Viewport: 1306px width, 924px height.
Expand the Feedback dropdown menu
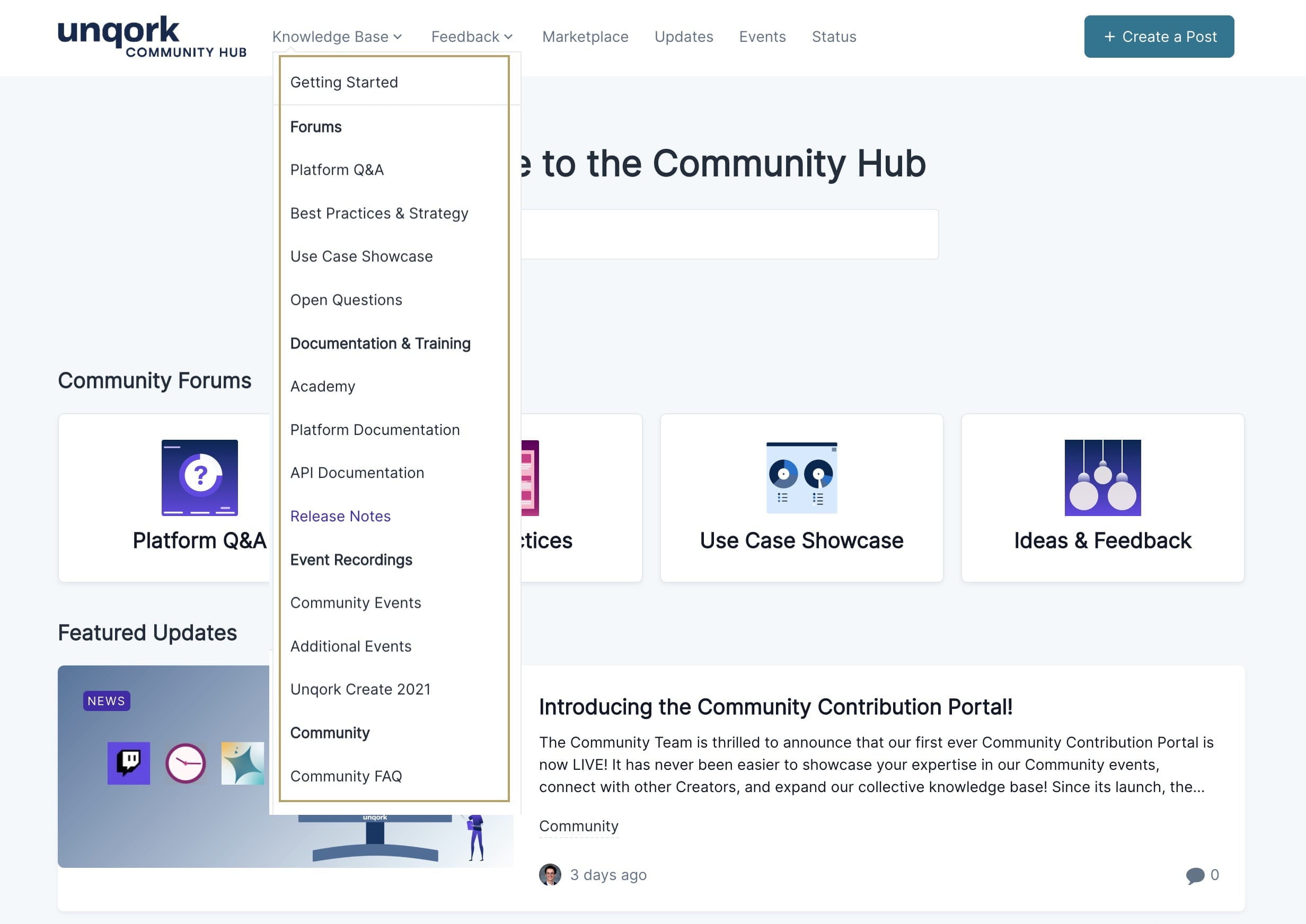(472, 37)
